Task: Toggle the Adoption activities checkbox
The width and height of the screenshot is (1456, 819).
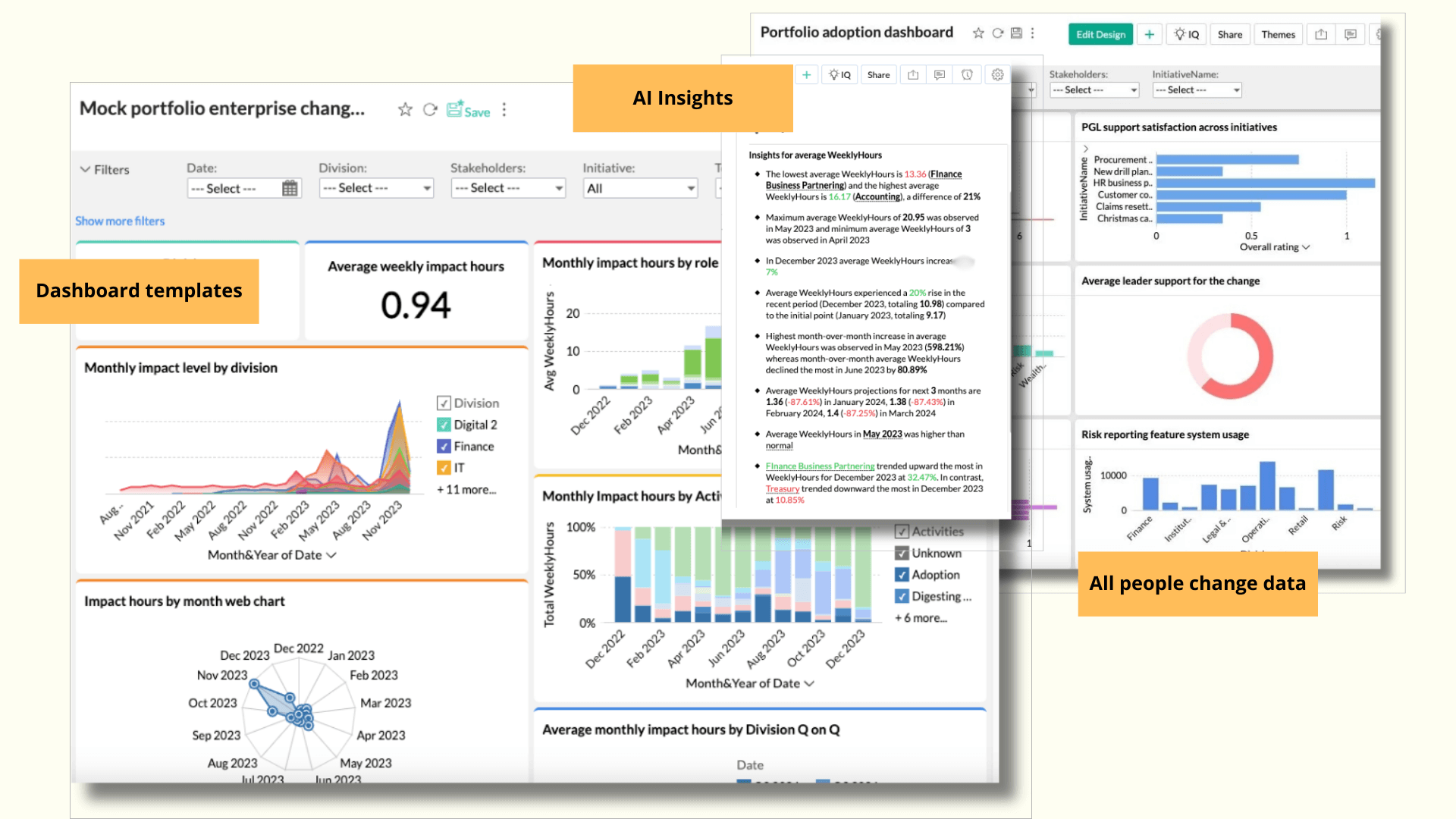Action: pyautogui.click(x=902, y=575)
